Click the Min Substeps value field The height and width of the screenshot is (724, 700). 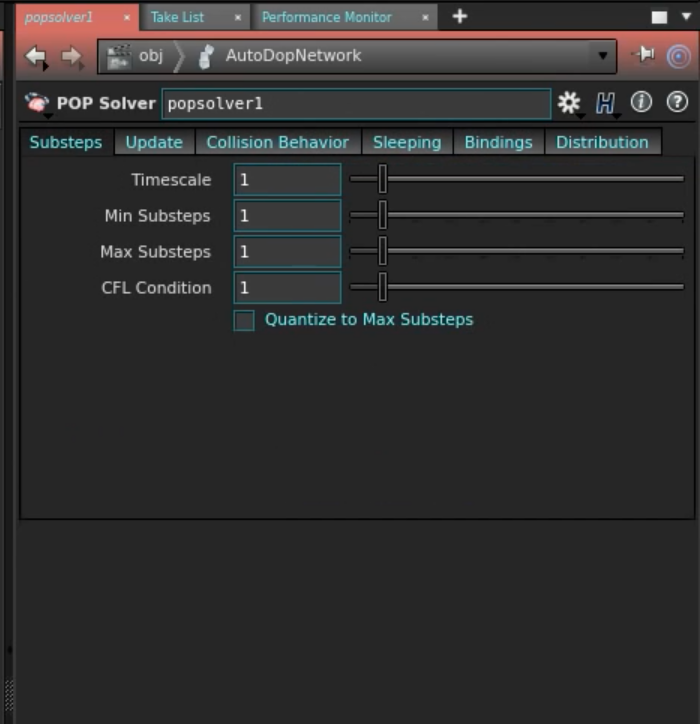287,215
